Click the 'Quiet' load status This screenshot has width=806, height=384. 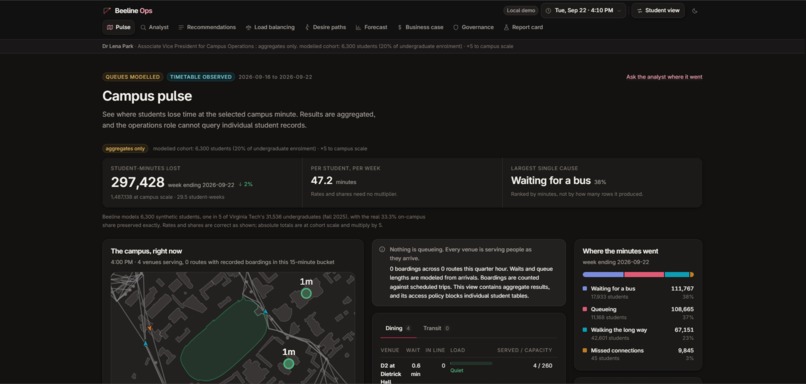pos(456,370)
